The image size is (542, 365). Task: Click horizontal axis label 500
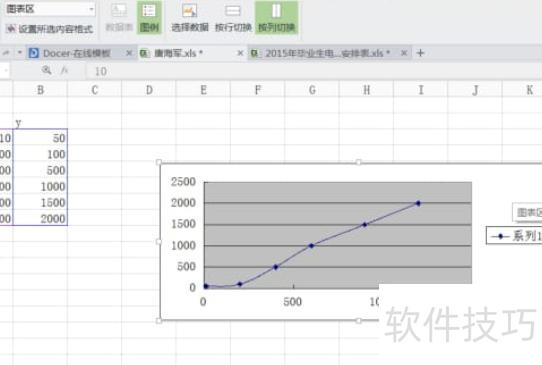point(292,302)
